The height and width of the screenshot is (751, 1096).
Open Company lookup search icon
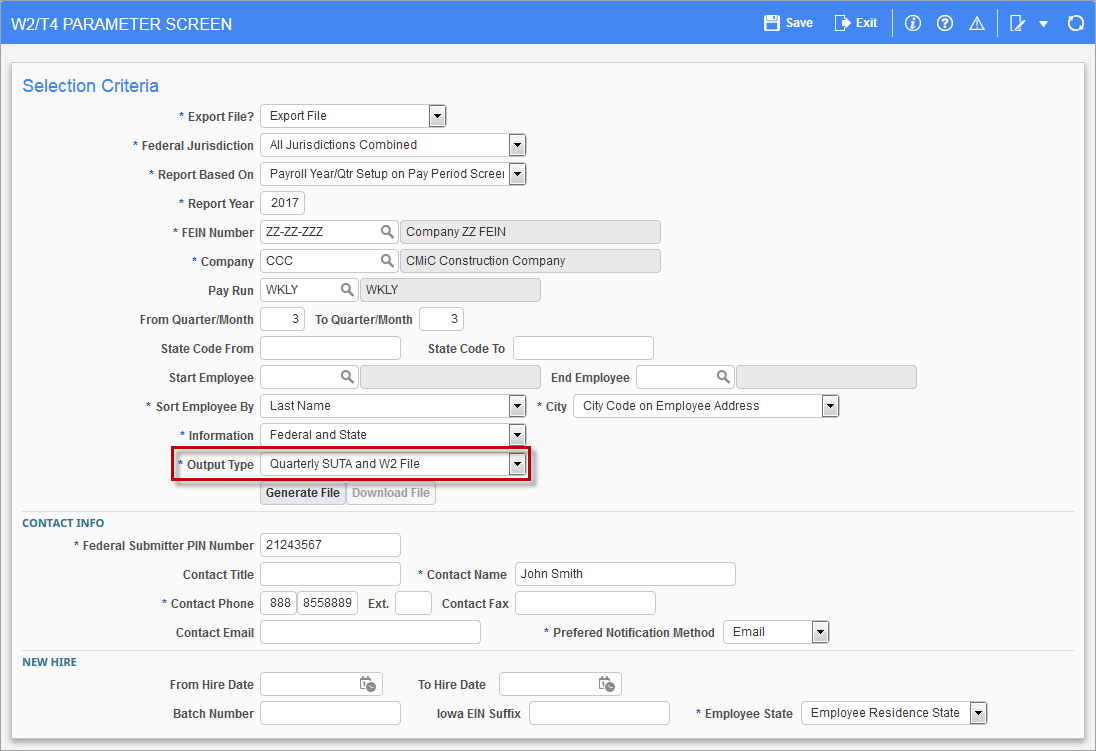[x=387, y=261]
